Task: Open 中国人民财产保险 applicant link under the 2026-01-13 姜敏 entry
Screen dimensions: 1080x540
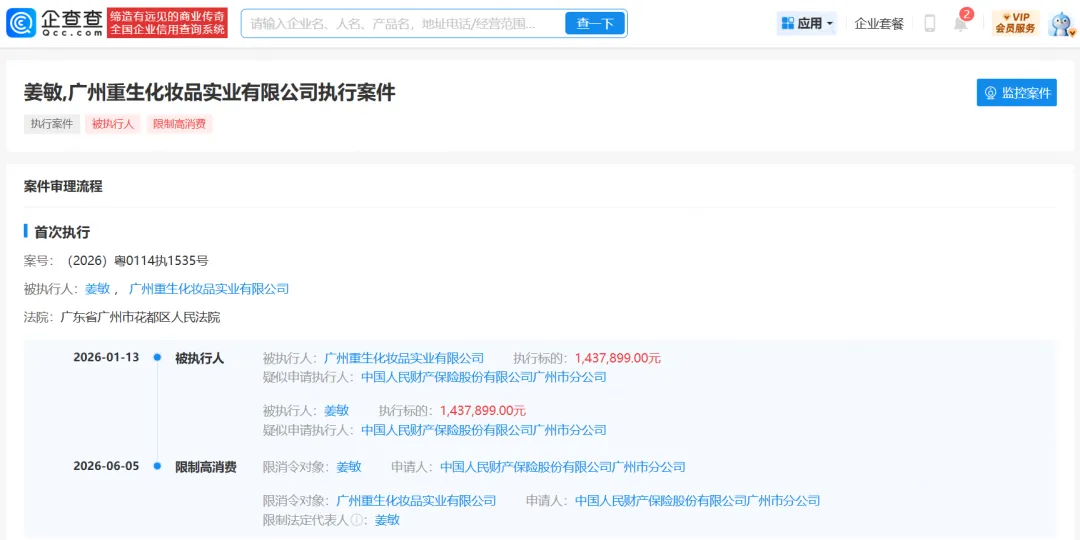Action: coord(484,430)
